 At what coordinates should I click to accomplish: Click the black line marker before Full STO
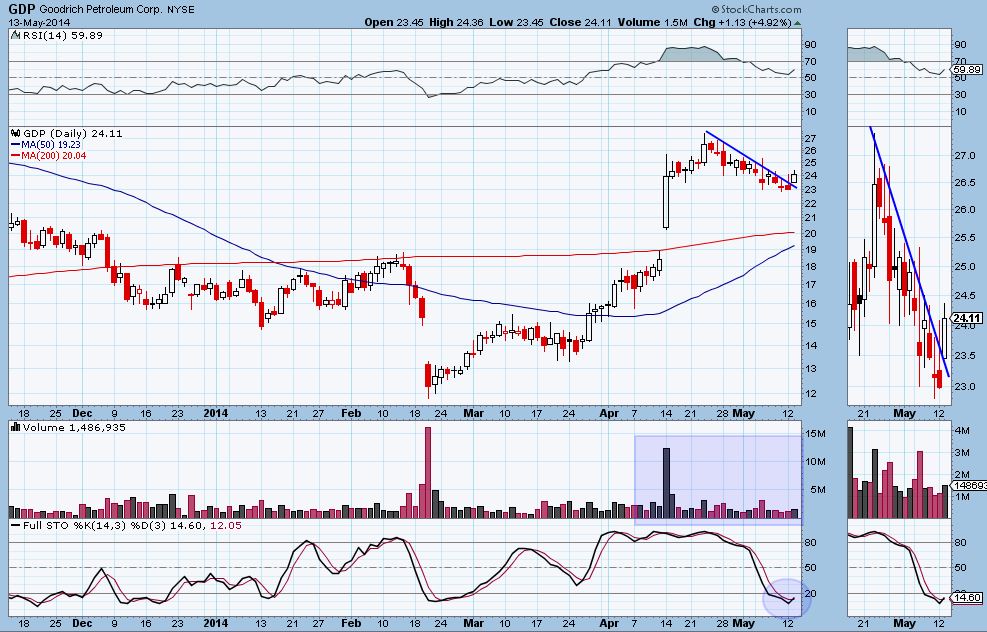pyautogui.click(x=16, y=525)
